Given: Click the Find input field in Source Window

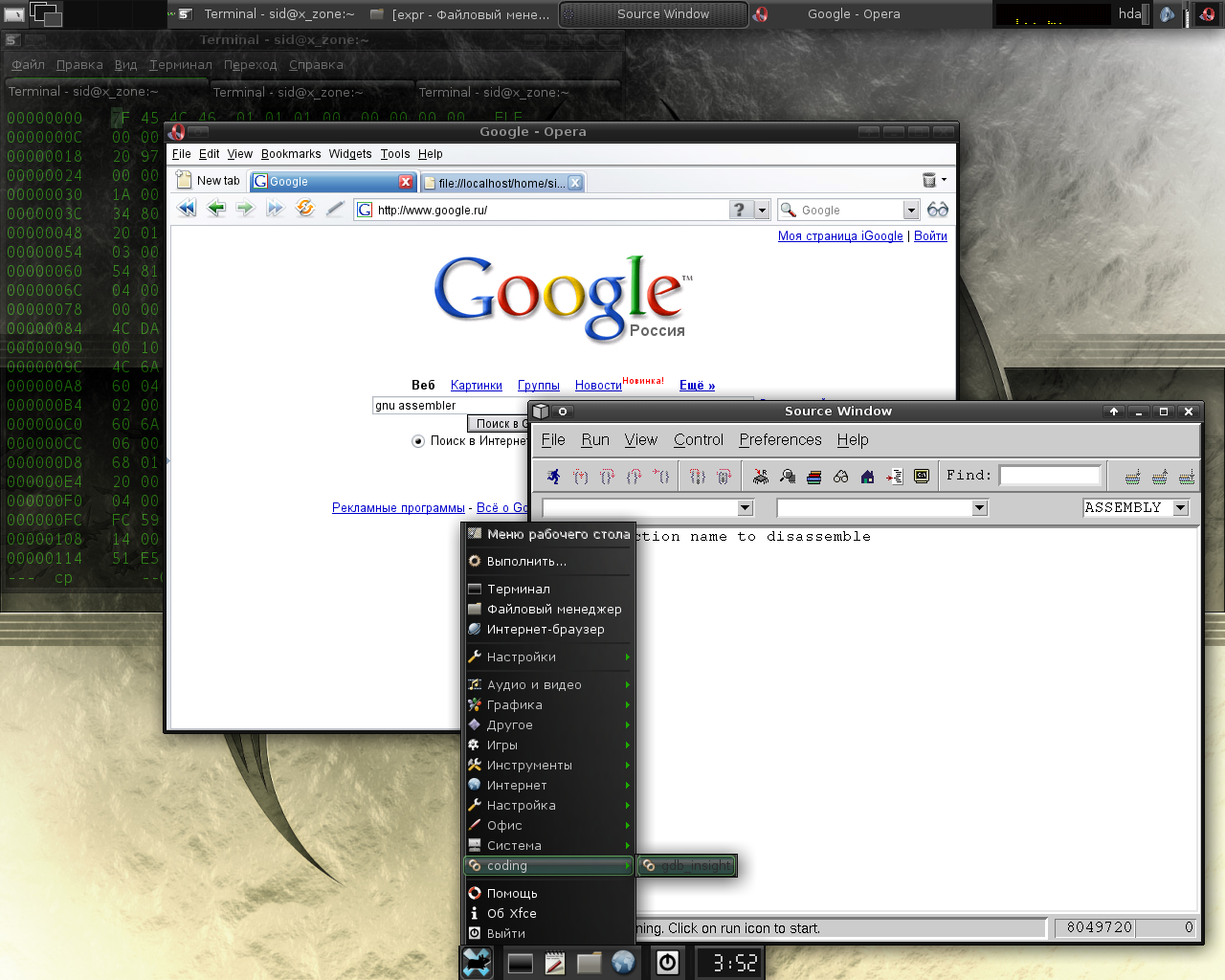Looking at the screenshot, I should point(1050,476).
